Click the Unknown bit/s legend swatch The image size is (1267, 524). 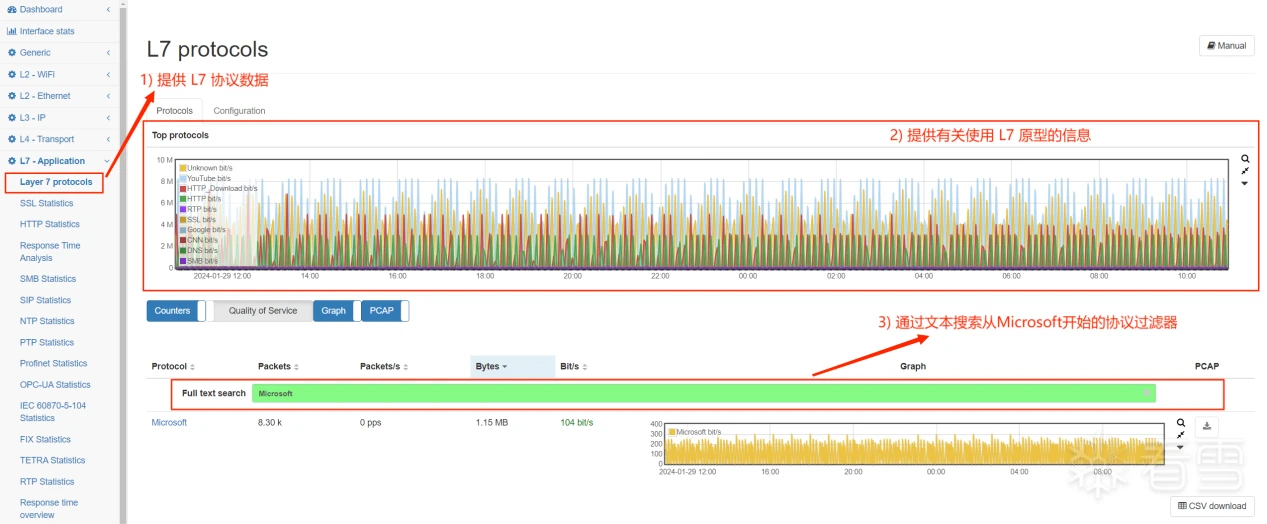point(183,167)
